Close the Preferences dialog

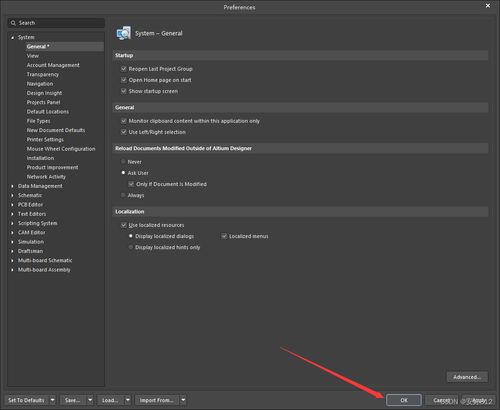488,6
